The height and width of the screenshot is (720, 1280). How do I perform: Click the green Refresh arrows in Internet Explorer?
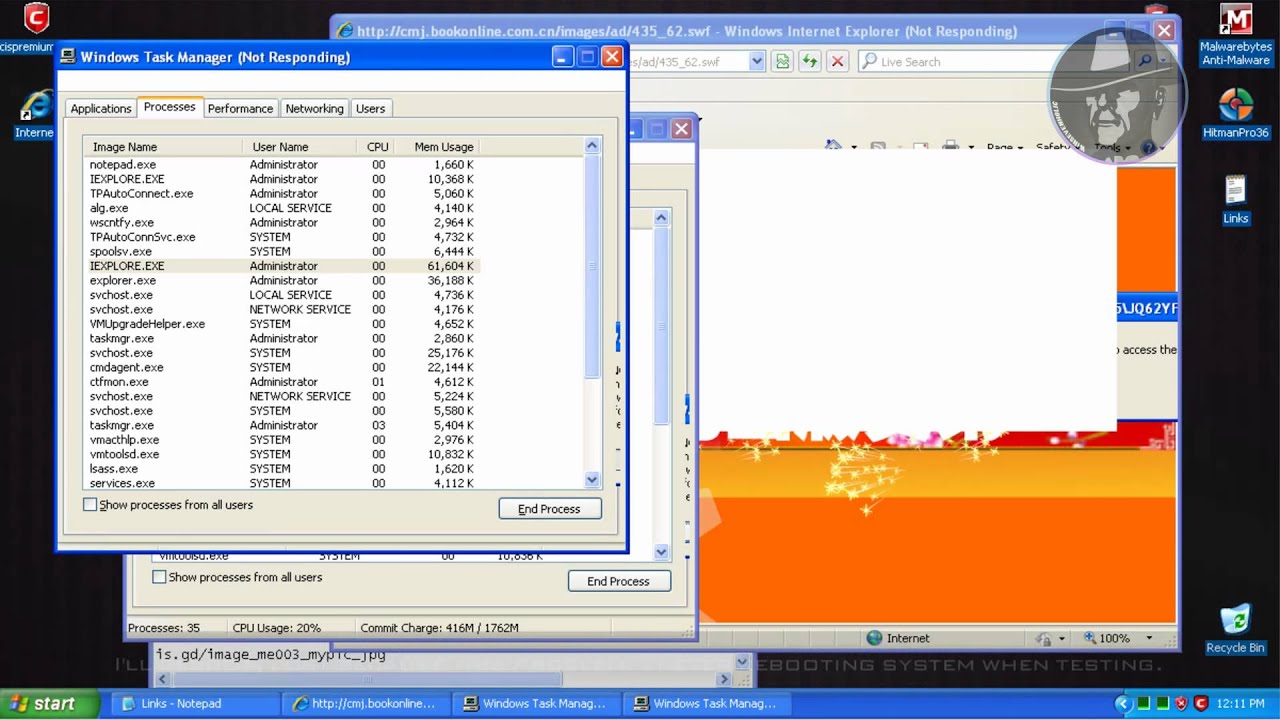(x=809, y=62)
